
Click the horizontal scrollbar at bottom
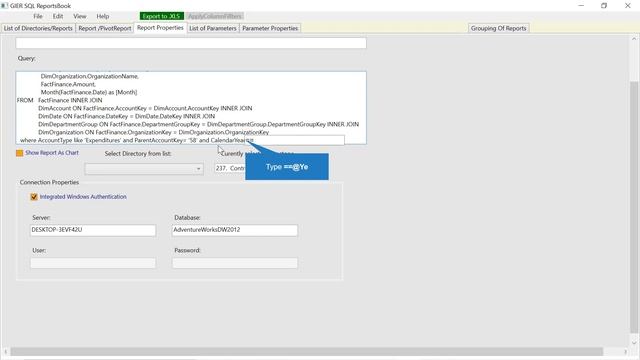pyautogui.click(x=307, y=351)
